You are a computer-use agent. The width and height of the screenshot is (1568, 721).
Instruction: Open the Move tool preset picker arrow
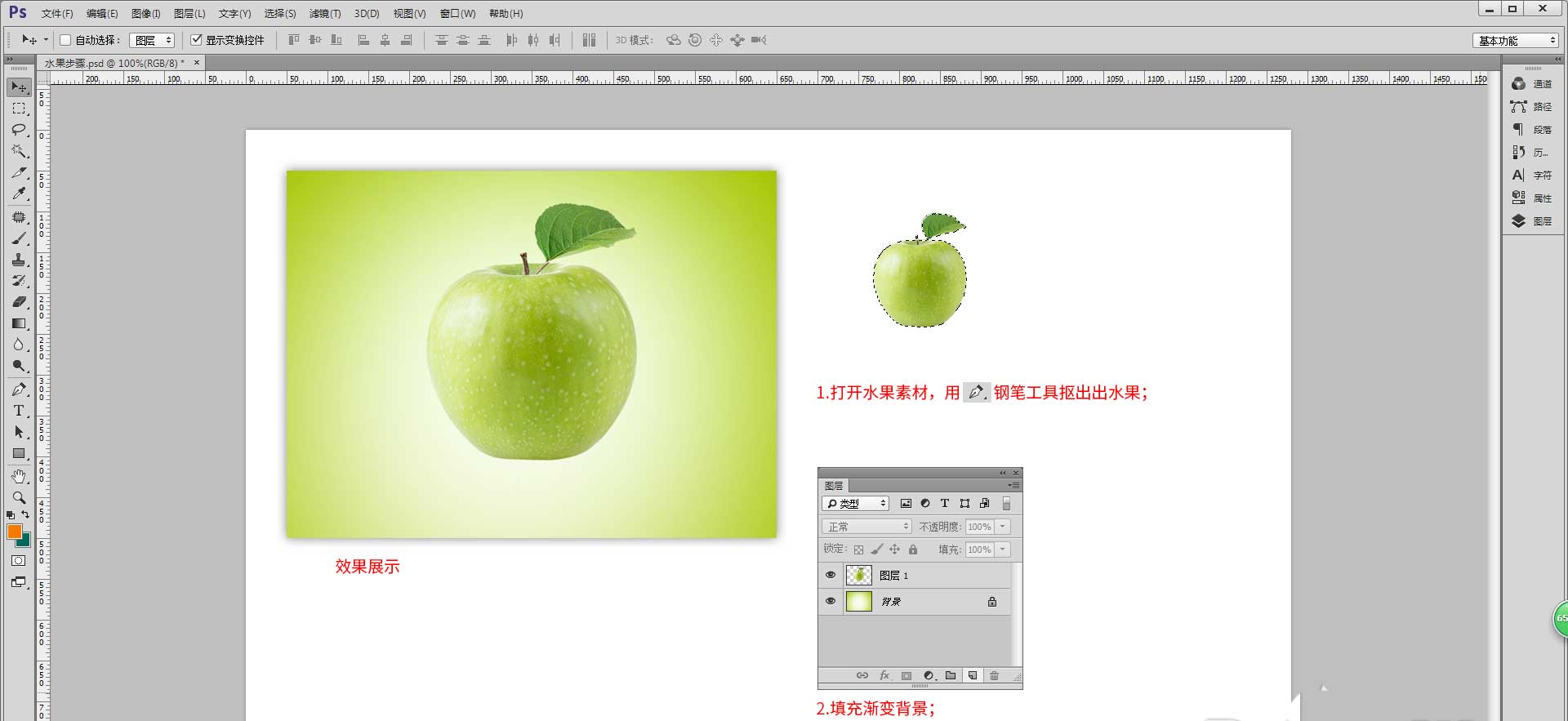46,40
